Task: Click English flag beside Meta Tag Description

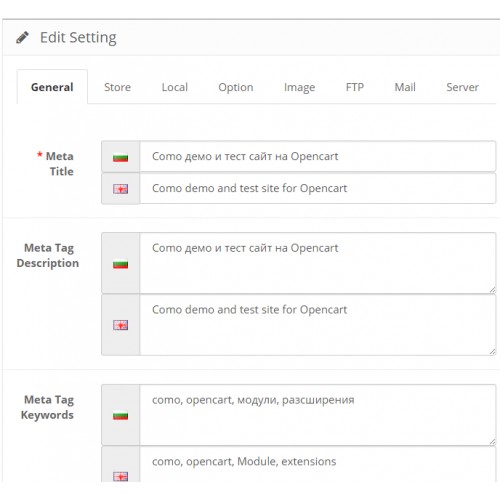Action: (120, 325)
